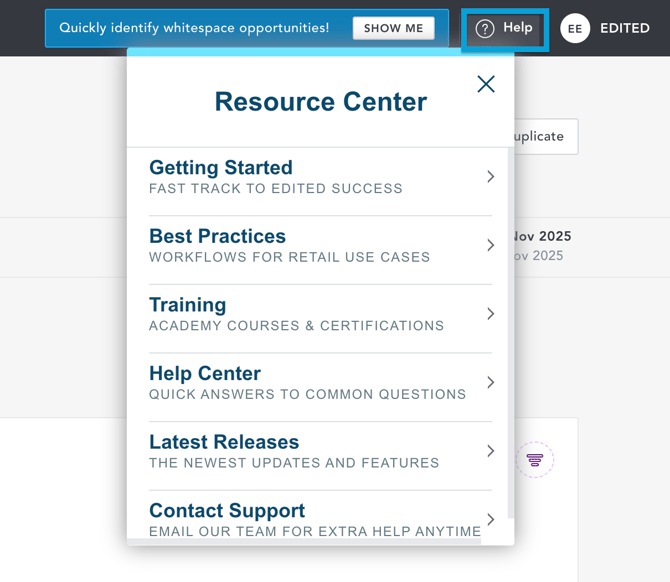670x582 pixels.
Task: Click the EDITED account label
Action: pyautogui.click(x=625, y=29)
